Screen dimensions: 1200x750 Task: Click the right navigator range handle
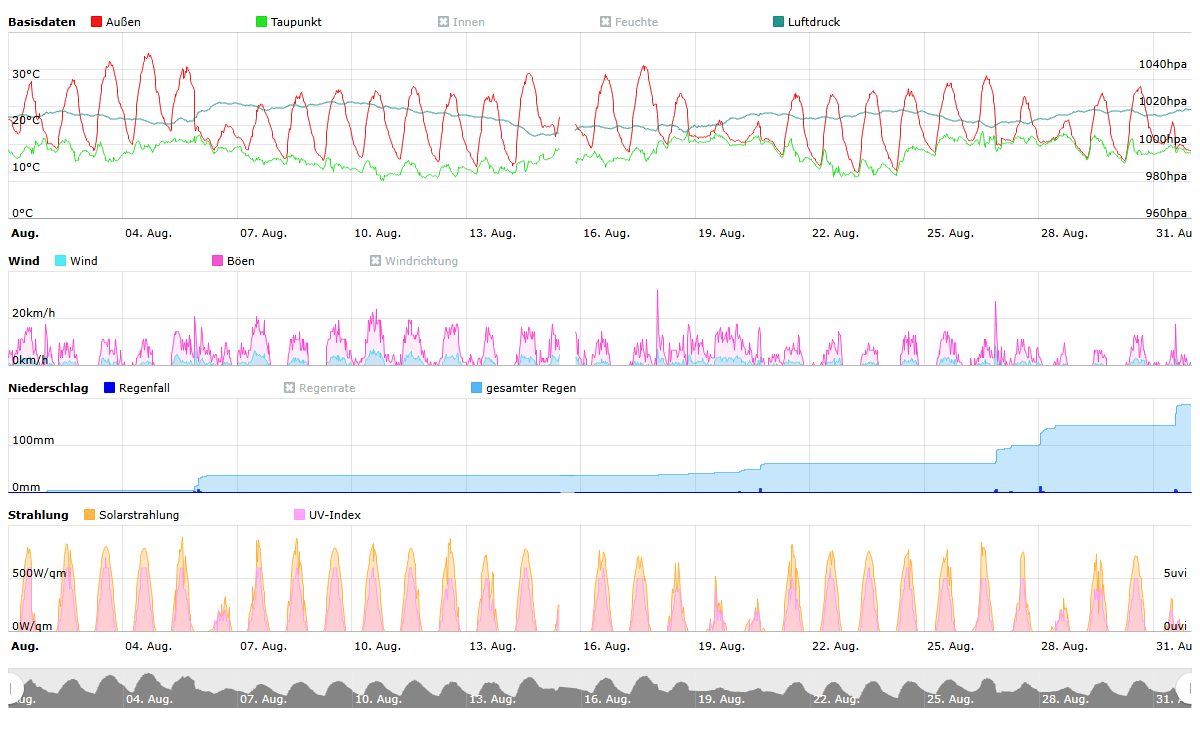click(x=1185, y=688)
